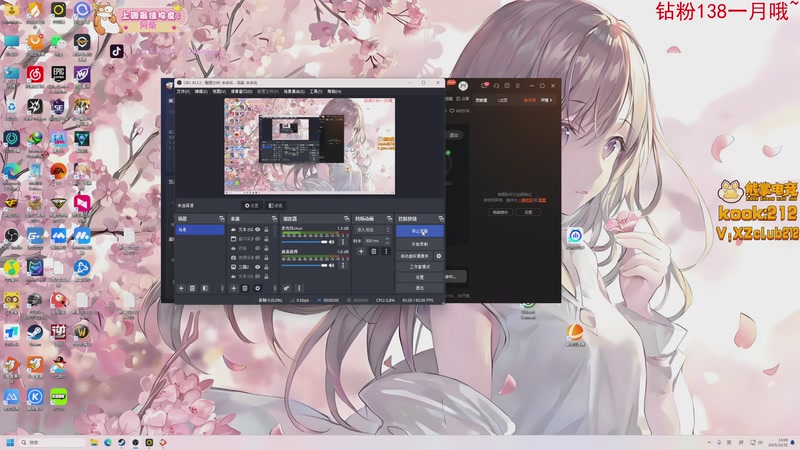Pop out the Controls dock
Image resolution: width=800 pixels, height=450 pixels.
tap(441, 218)
